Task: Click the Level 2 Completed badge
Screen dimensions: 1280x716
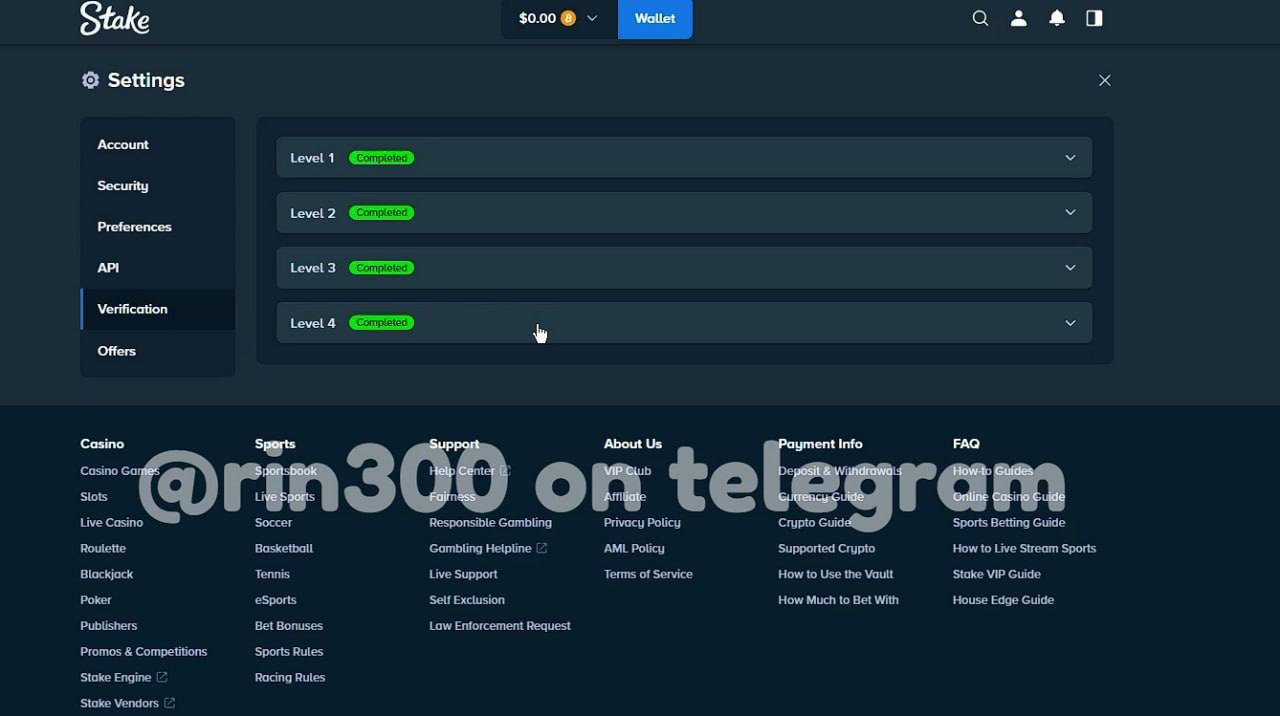Action: click(x=381, y=213)
